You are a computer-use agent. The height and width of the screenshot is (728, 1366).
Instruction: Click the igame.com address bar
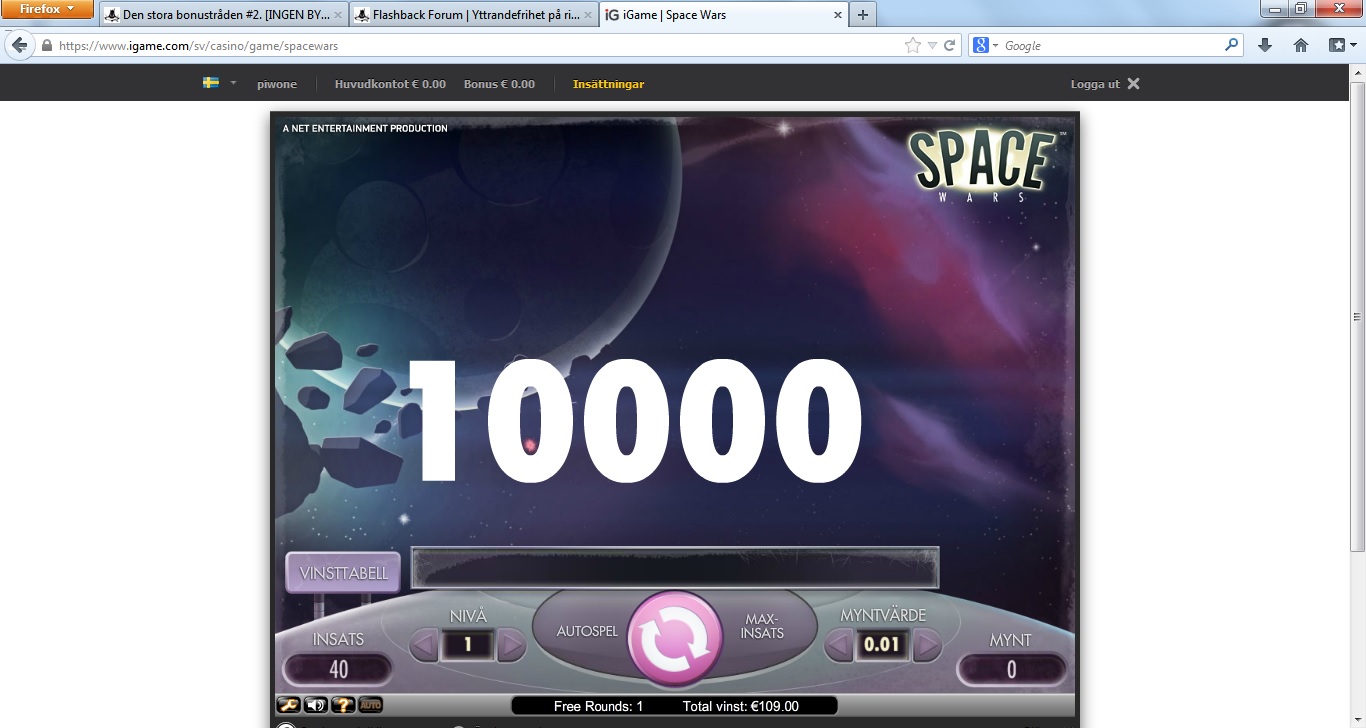(480, 45)
